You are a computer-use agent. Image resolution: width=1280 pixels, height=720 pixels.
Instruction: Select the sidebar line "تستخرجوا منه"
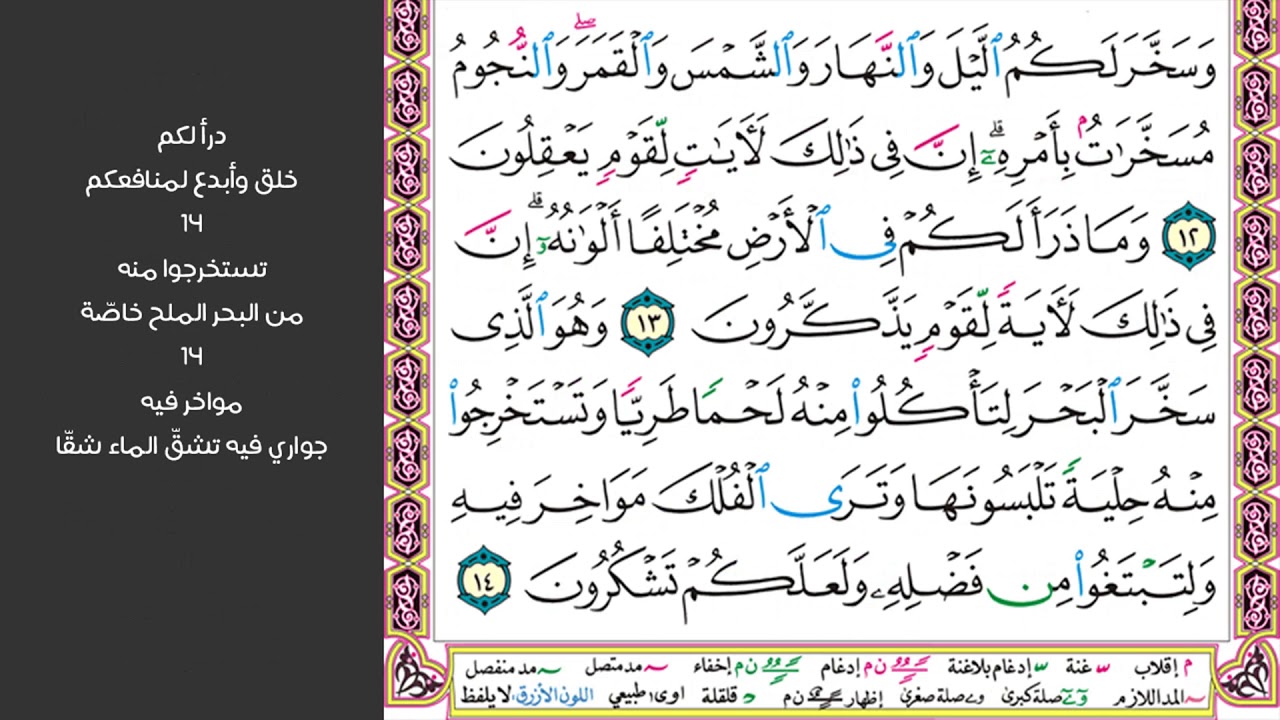[192, 269]
